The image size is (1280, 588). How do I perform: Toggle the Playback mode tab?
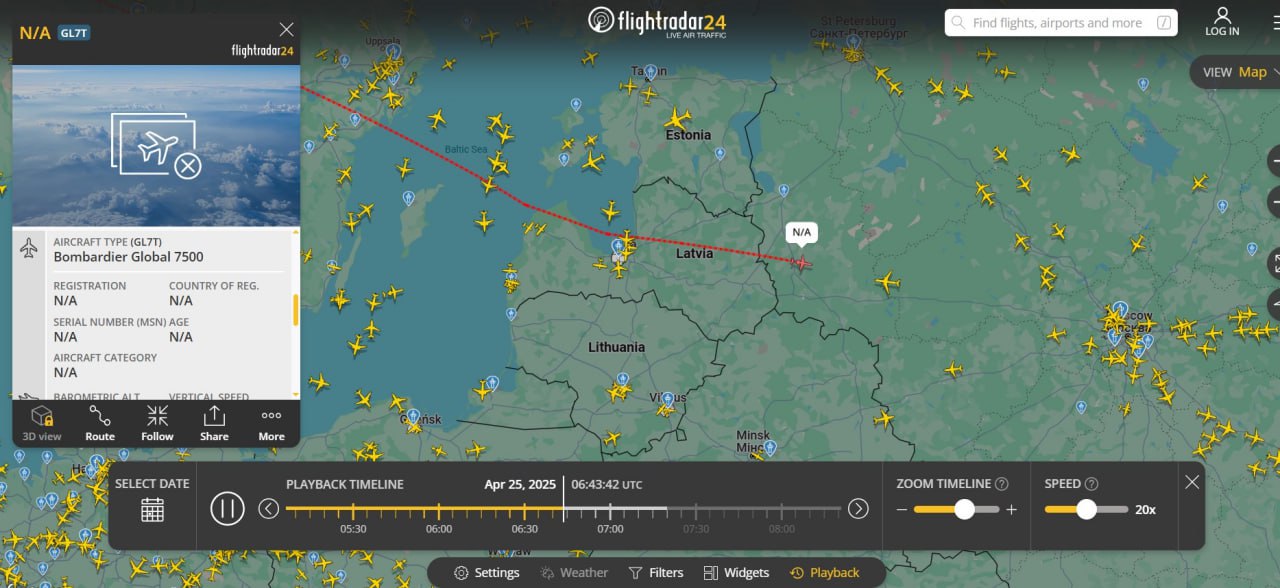click(825, 573)
